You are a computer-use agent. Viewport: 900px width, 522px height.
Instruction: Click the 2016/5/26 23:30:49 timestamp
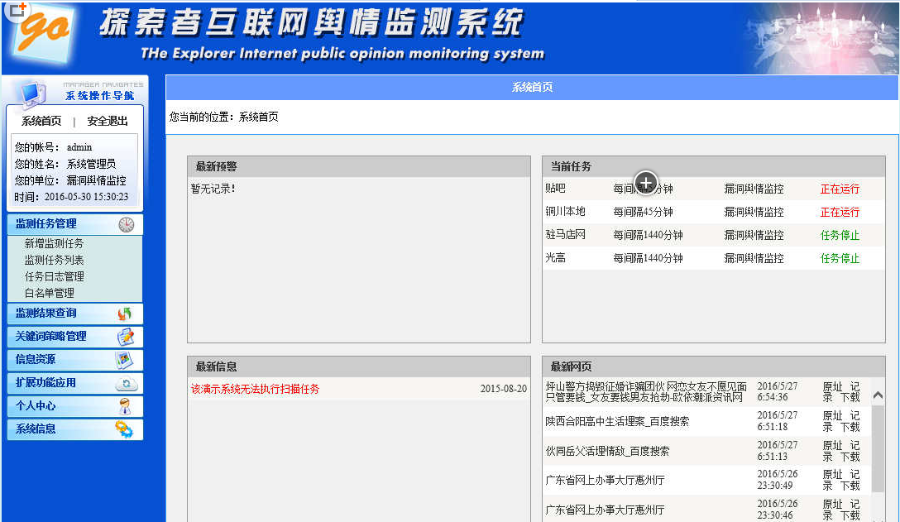point(777,480)
